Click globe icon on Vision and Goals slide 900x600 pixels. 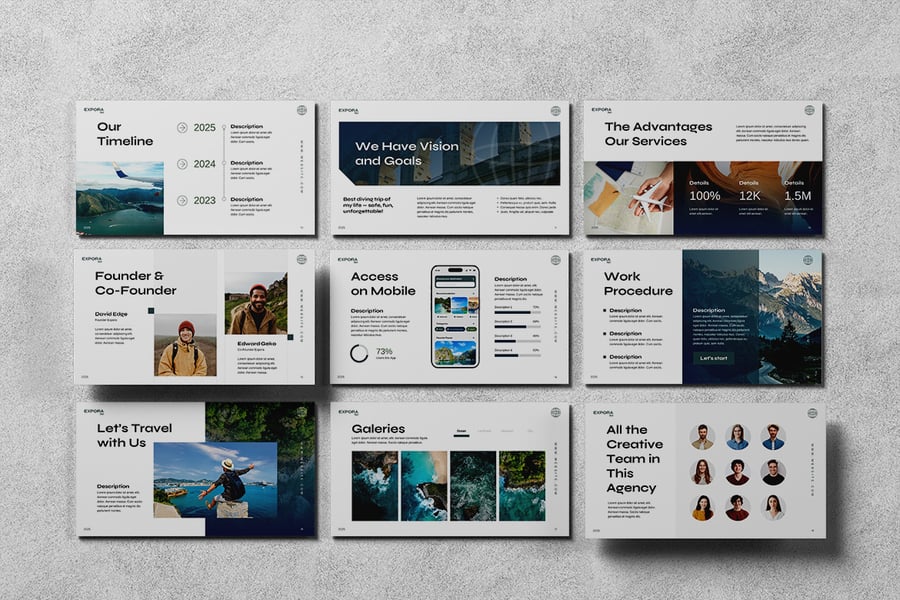pyautogui.click(x=555, y=110)
